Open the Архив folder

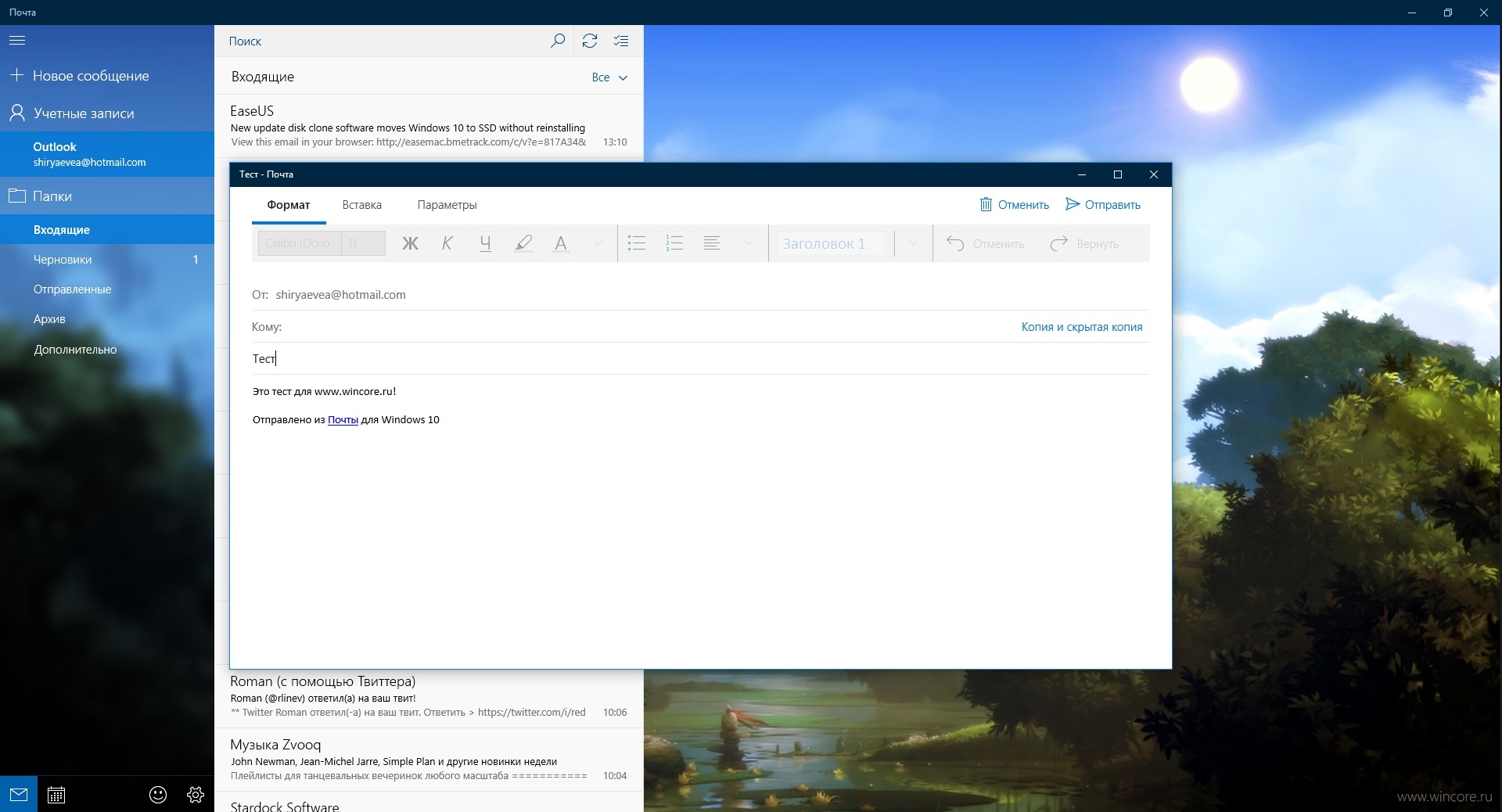pos(107,319)
